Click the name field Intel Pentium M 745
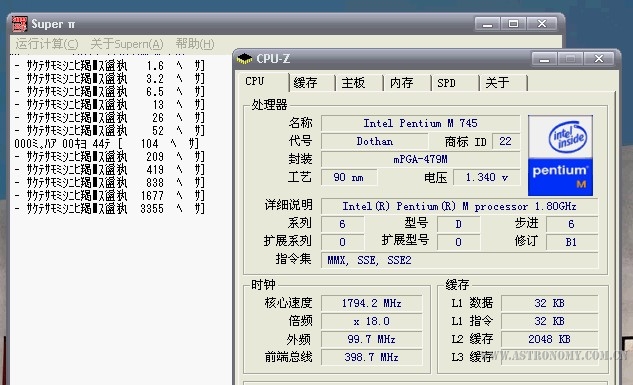Screen dimensions: 633x385 pos(420,123)
